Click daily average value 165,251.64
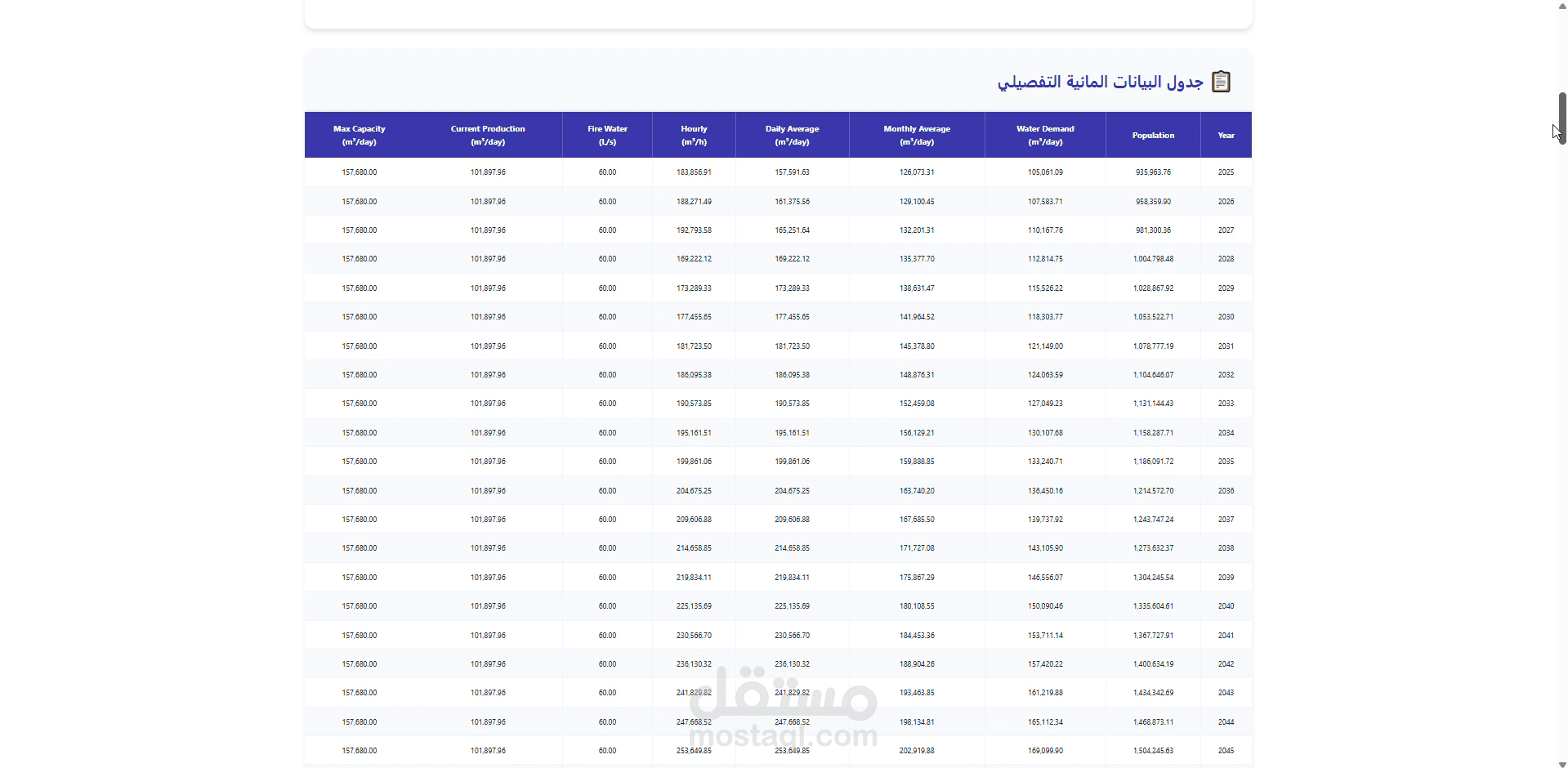Image resolution: width=1568 pixels, height=768 pixels. (792, 230)
